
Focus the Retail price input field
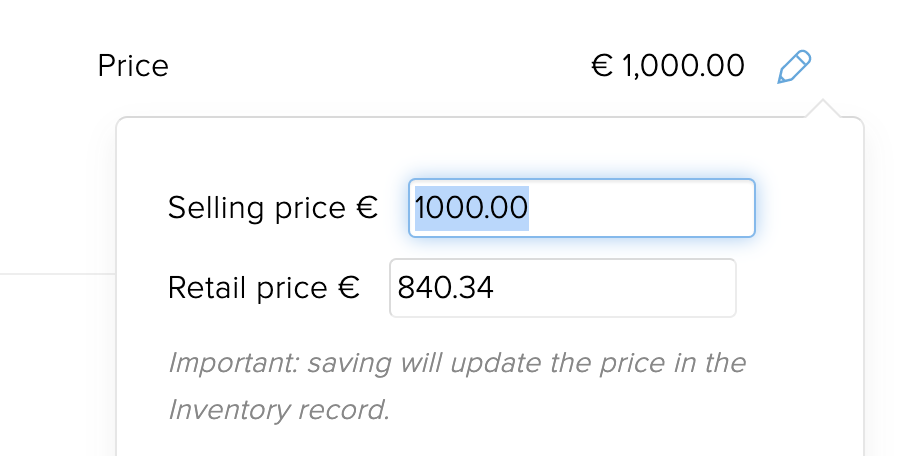[x=563, y=288]
